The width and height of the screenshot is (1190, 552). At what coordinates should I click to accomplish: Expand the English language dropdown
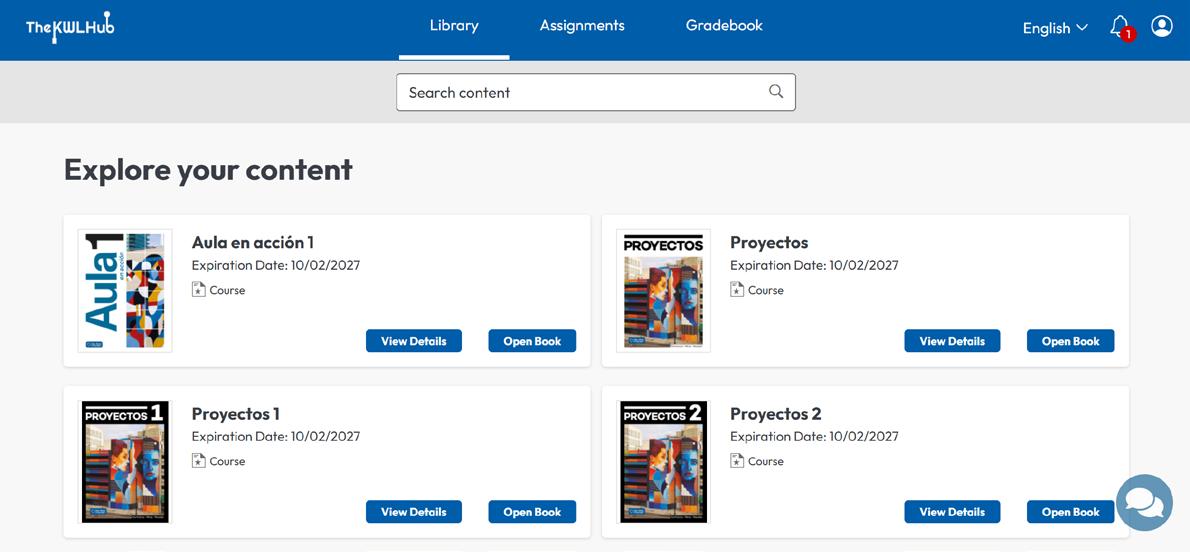pos(1055,28)
